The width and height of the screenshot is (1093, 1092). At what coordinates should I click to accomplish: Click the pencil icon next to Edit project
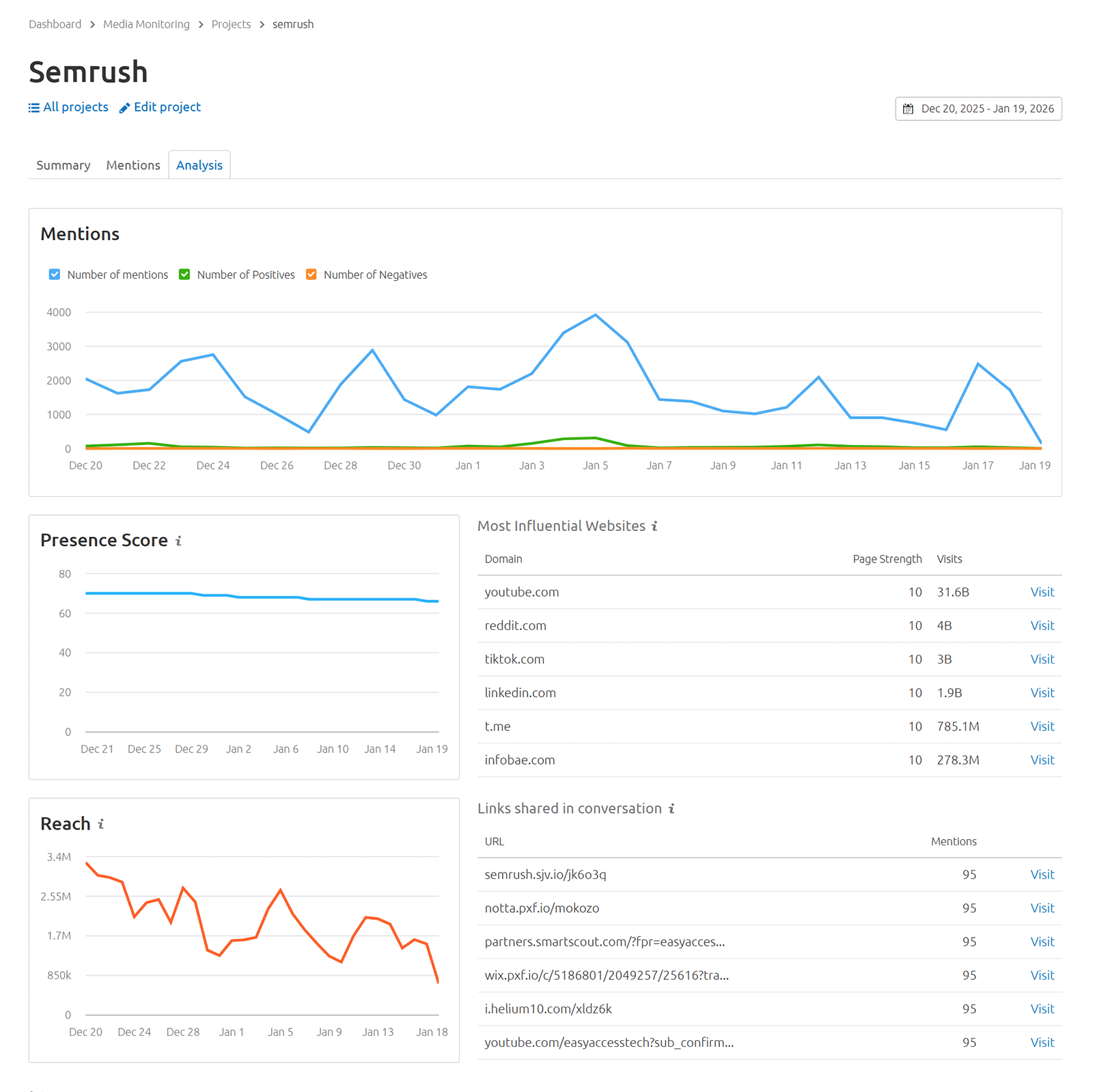click(124, 107)
